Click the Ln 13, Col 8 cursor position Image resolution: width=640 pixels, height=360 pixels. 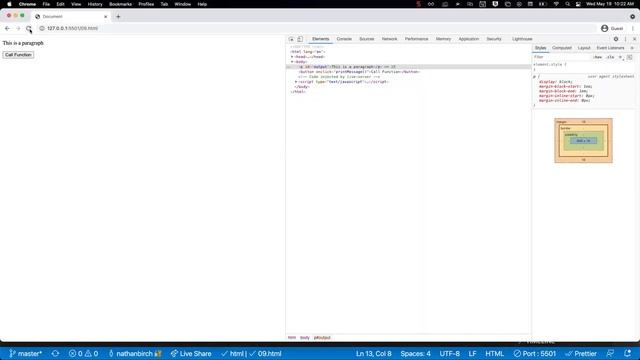point(373,354)
